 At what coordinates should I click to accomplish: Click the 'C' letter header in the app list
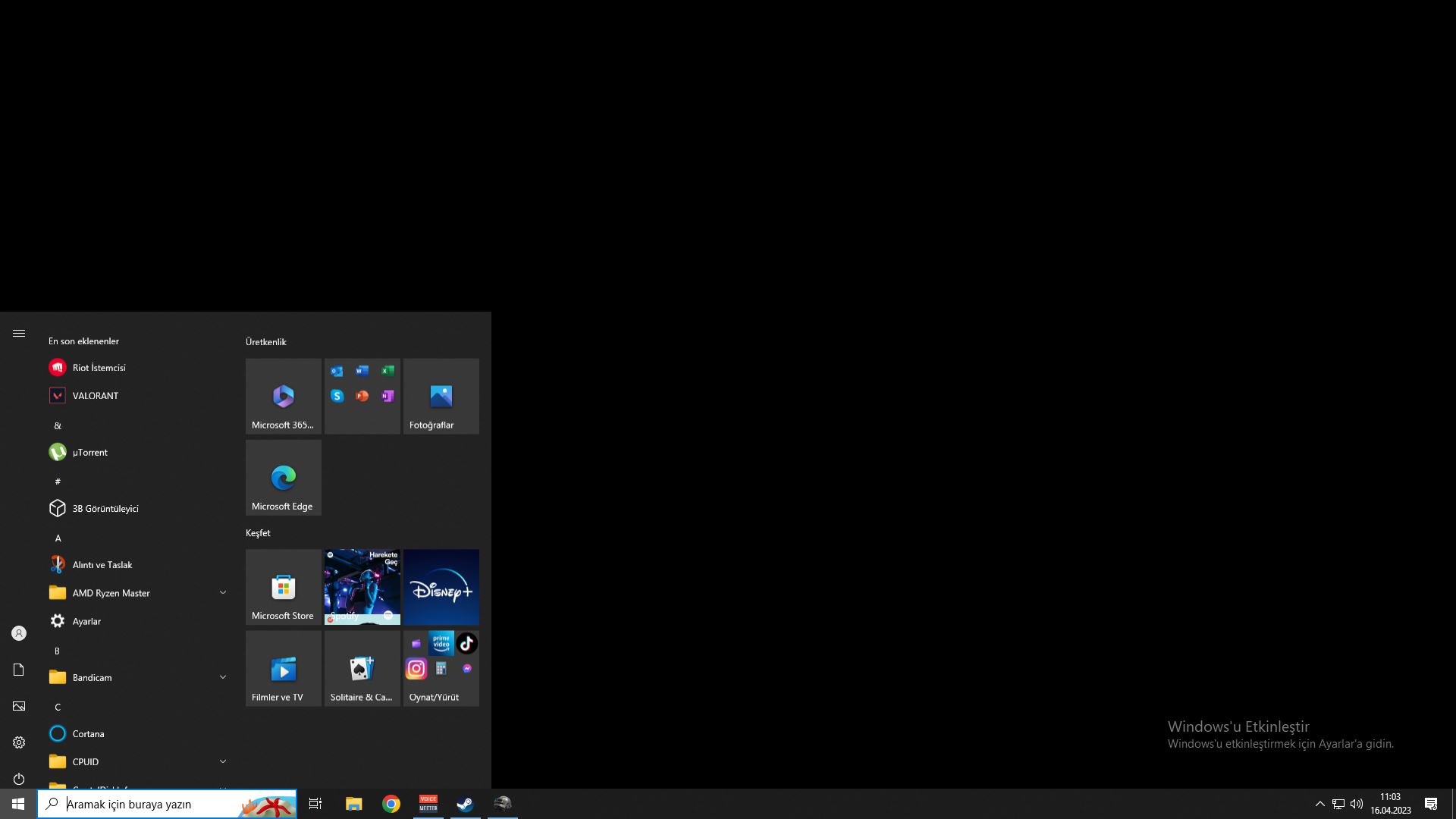point(58,708)
